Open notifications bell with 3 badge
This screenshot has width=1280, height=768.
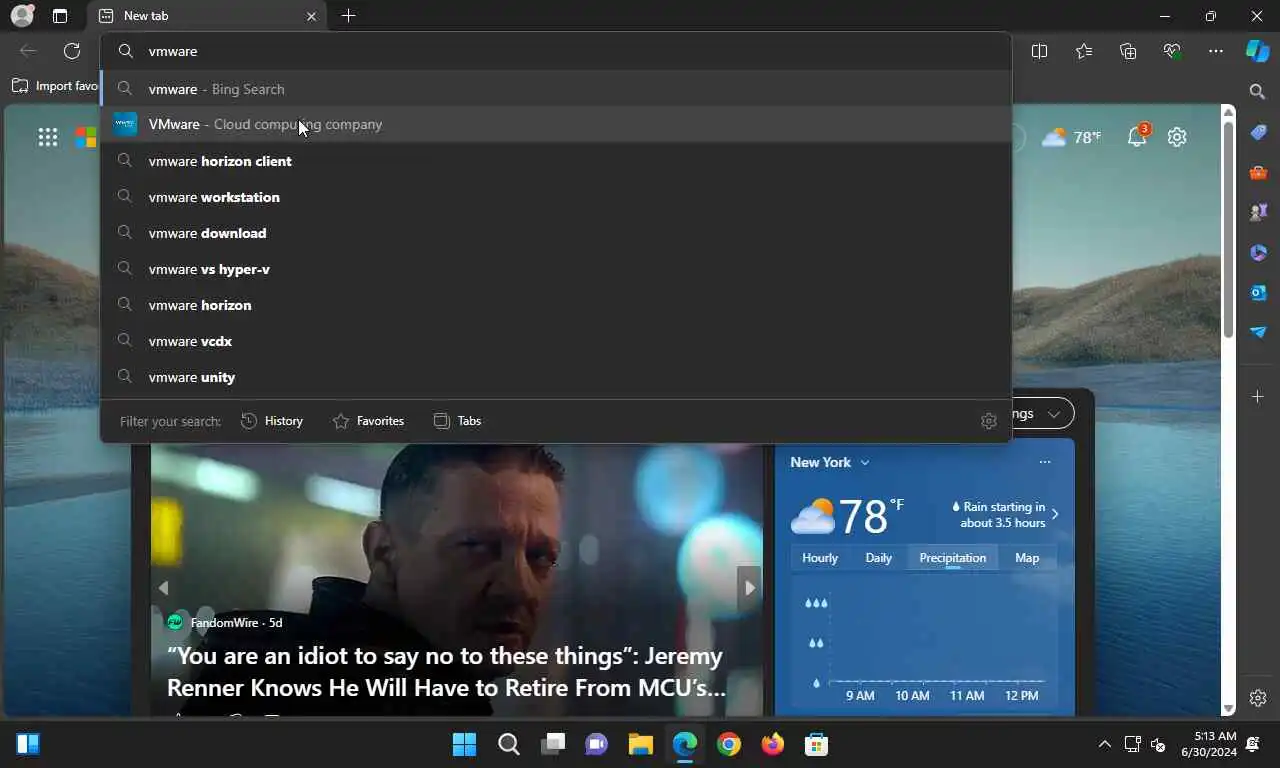point(1137,136)
